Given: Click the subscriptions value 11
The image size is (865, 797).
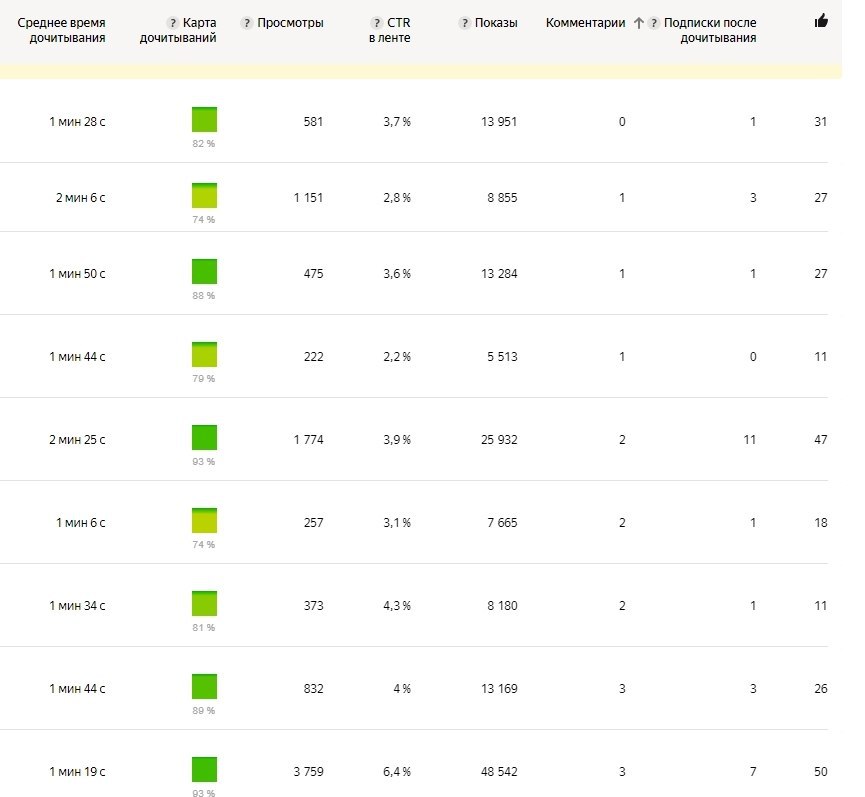Looking at the screenshot, I should point(750,440).
